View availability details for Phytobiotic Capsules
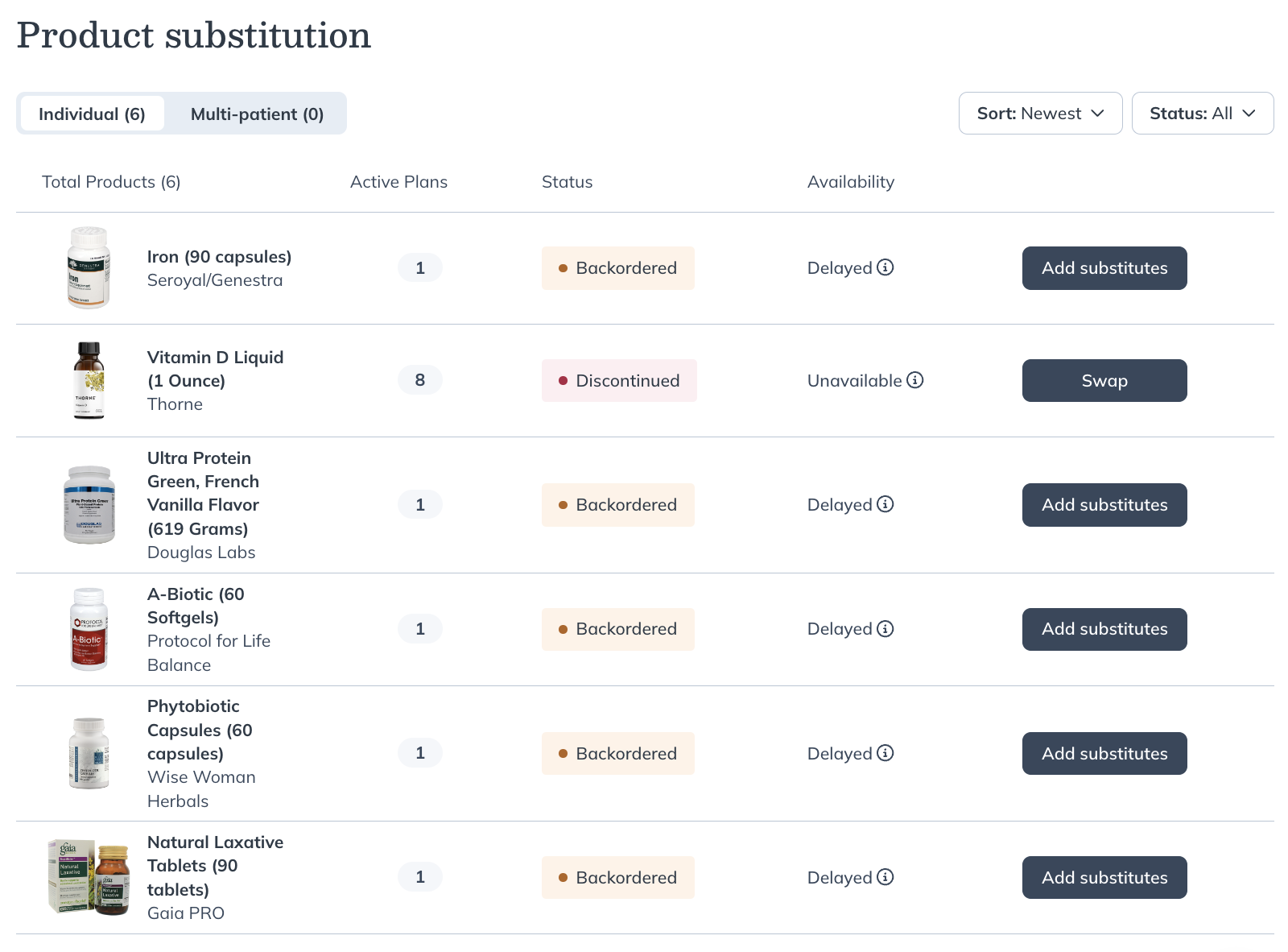This screenshot has width=1288, height=952. pyautogui.click(x=886, y=753)
